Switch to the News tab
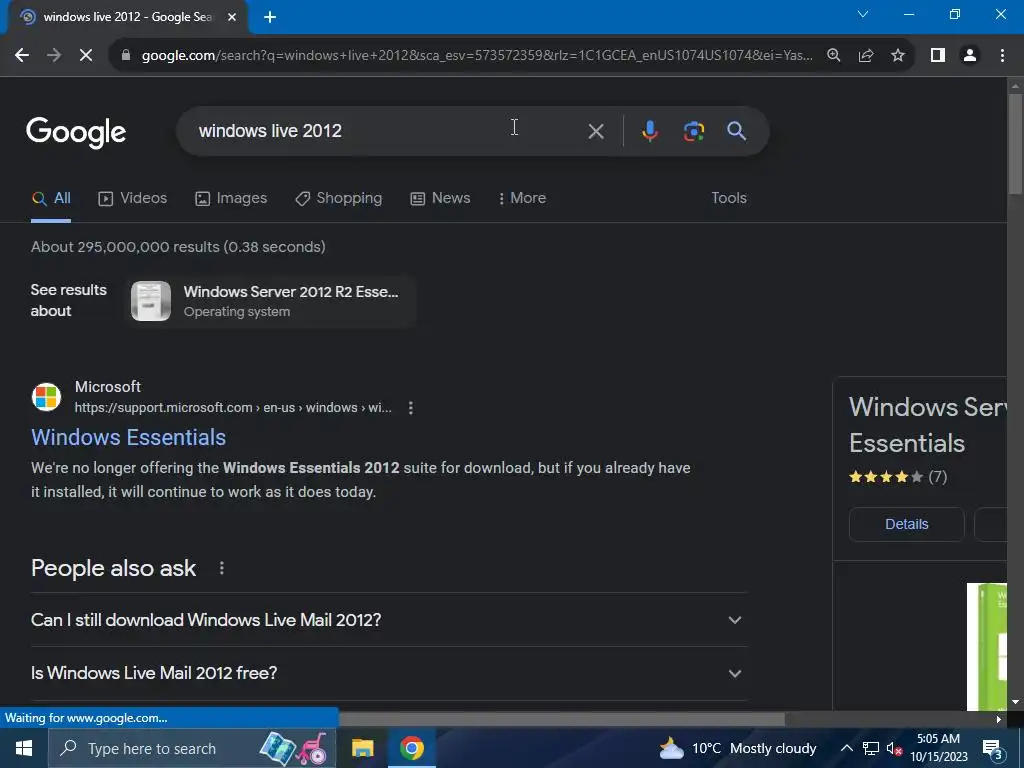The width and height of the screenshot is (1024, 768). click(x=440, y=198)
